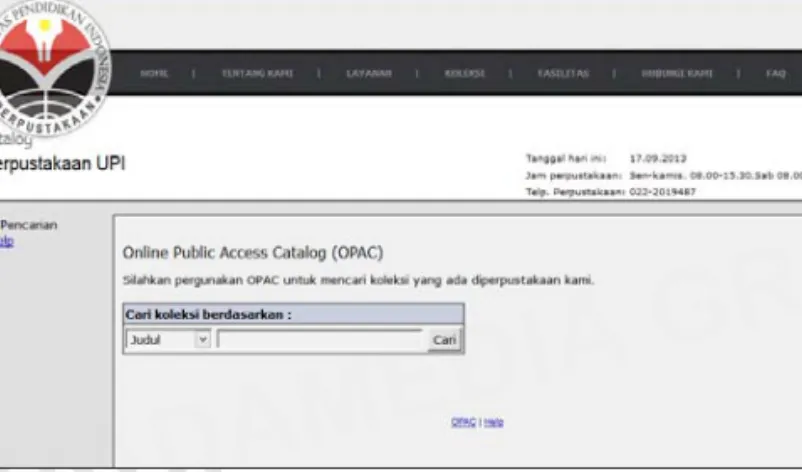Open the HOME menu item
Screen dimensions: 802x472
point(154,74)
